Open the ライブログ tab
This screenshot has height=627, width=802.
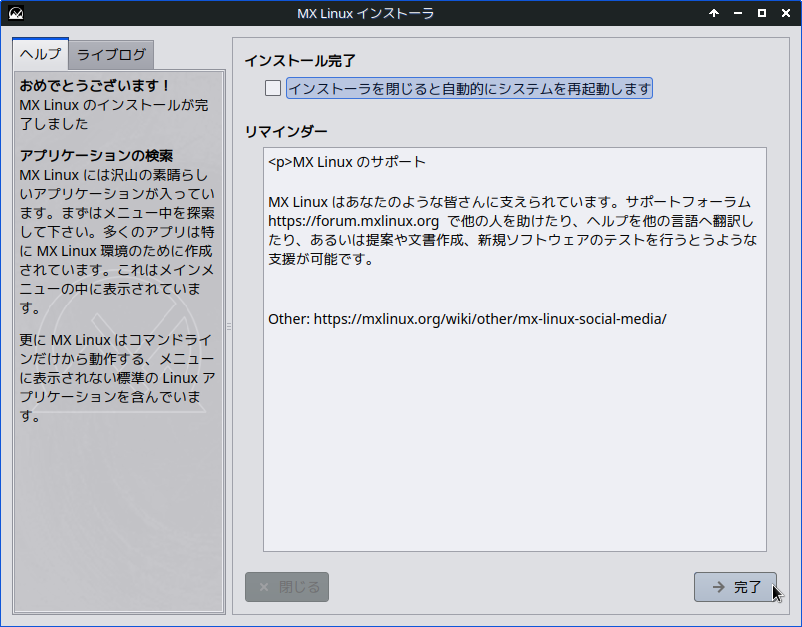pyautogui.click(x=111, y=55)
